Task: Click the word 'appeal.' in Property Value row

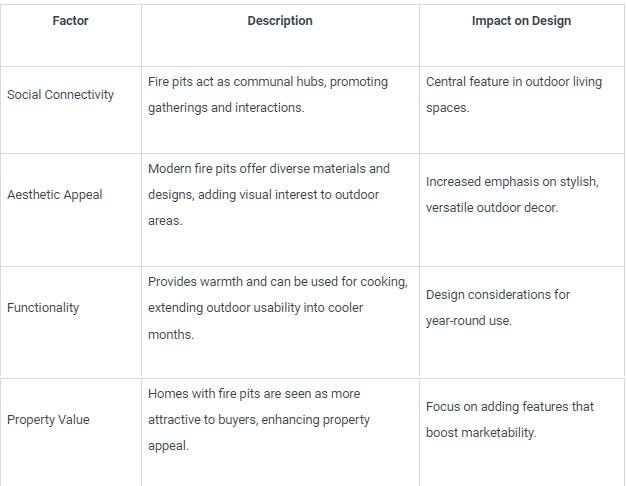Action: tap(168, 446)
